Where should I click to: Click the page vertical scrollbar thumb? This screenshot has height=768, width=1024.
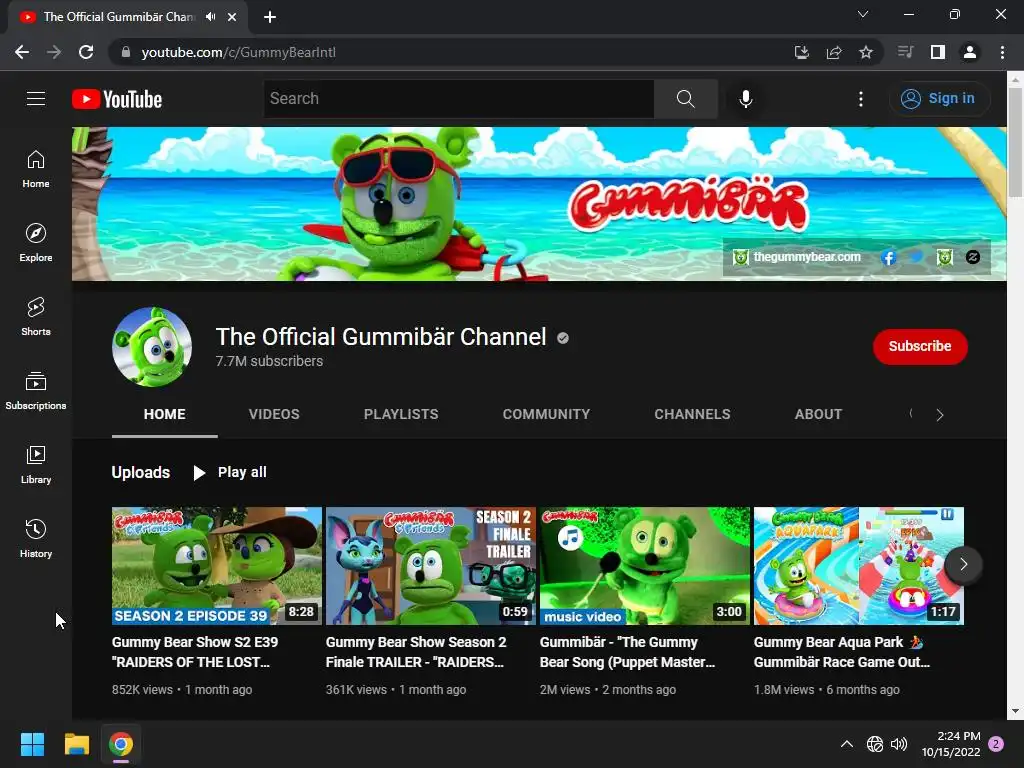tap(1015, 142)
